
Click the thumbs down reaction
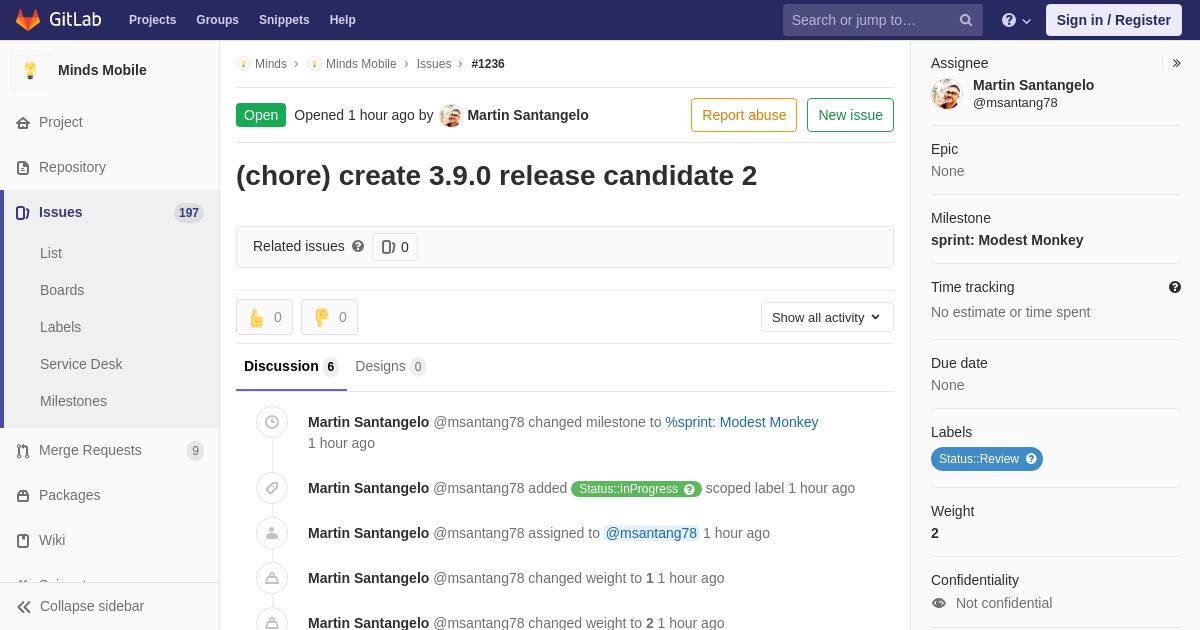tap(329, 317)
